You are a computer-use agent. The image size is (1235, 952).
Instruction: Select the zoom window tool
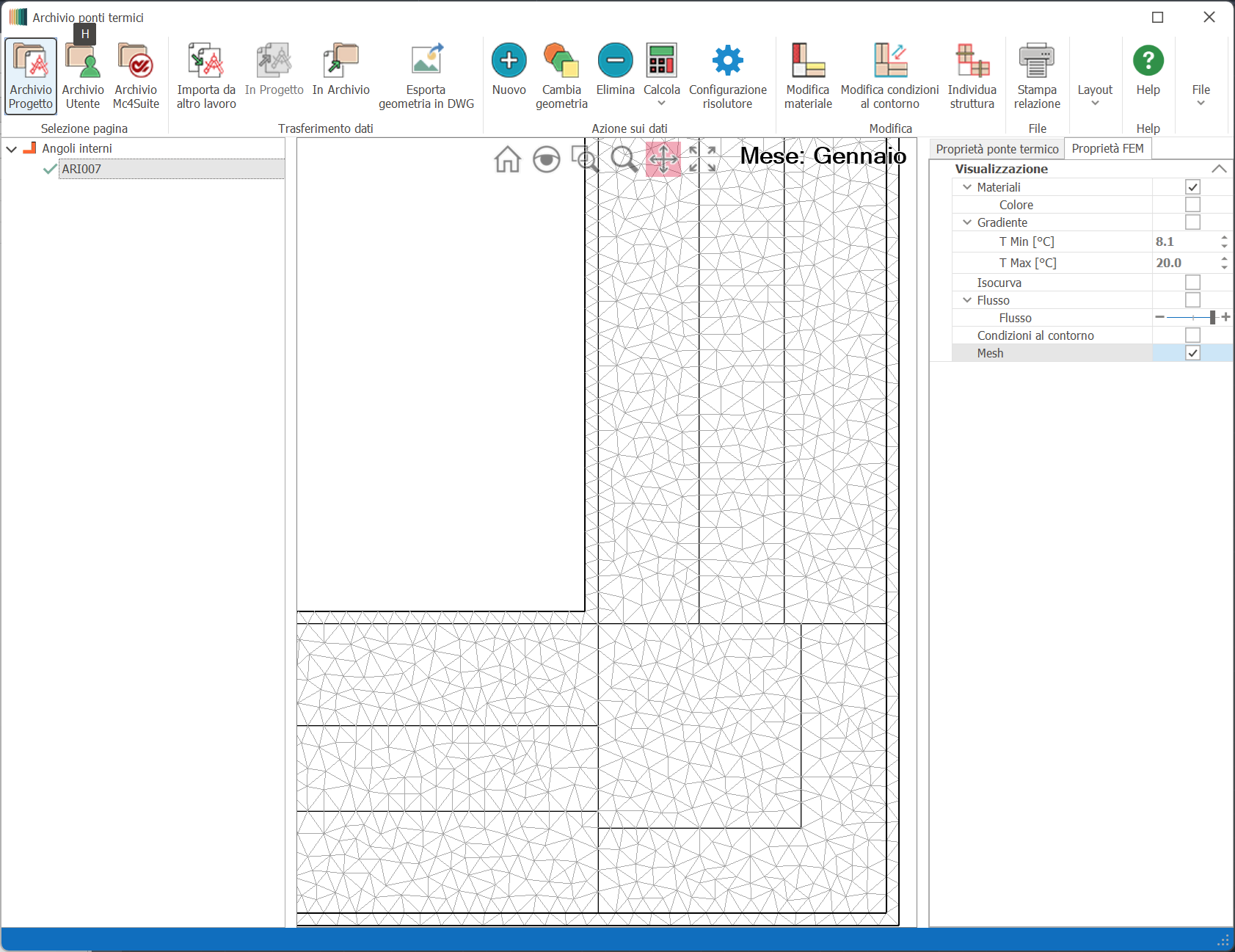click(586, 159)
